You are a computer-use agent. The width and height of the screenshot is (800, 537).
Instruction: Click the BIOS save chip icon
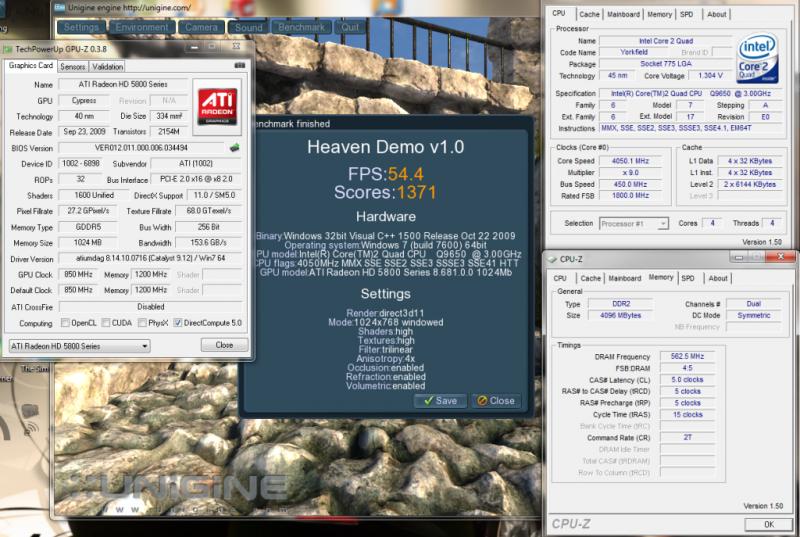point(234,148)
